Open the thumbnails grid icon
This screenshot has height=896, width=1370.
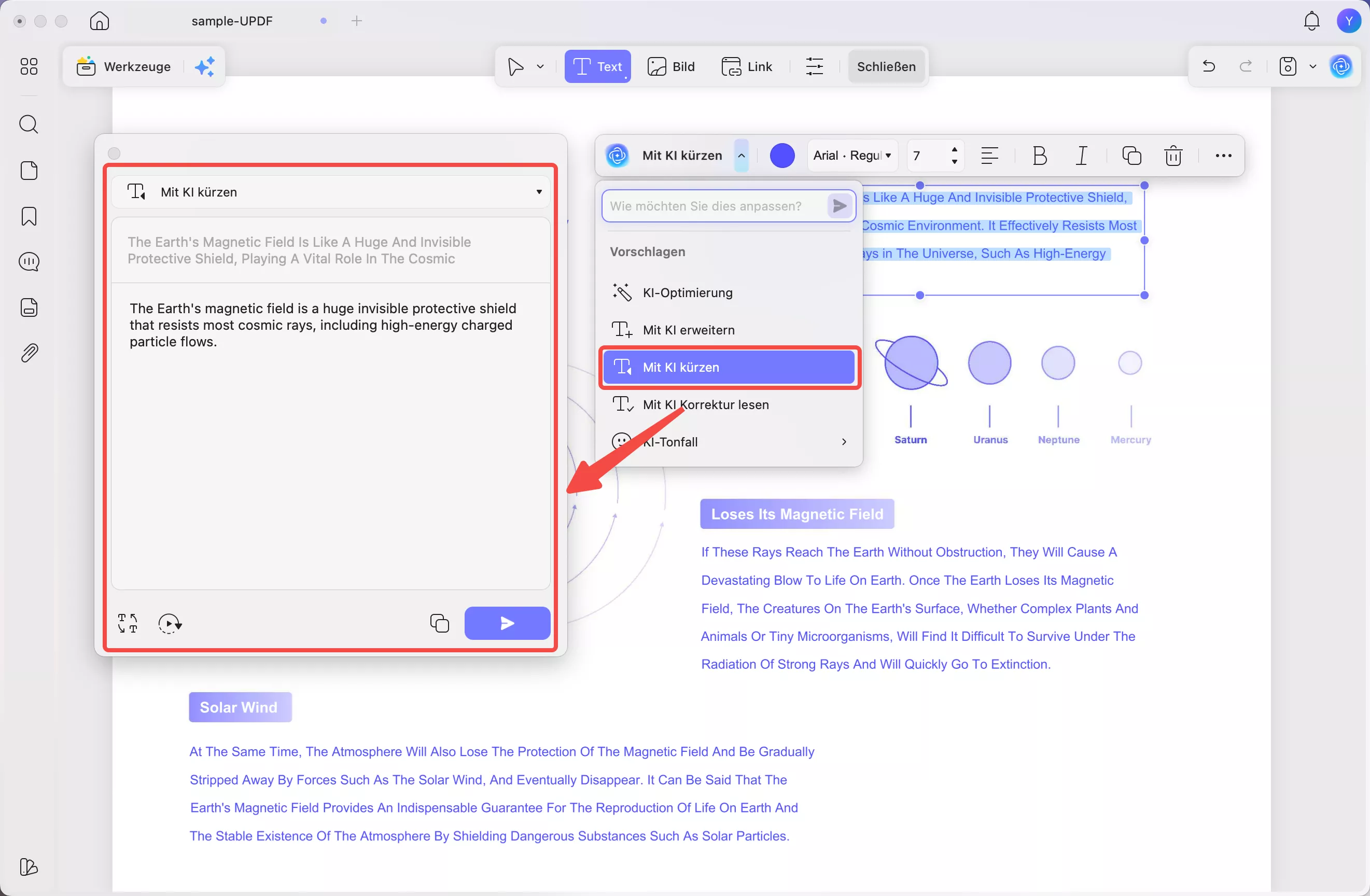pos(29,67)
